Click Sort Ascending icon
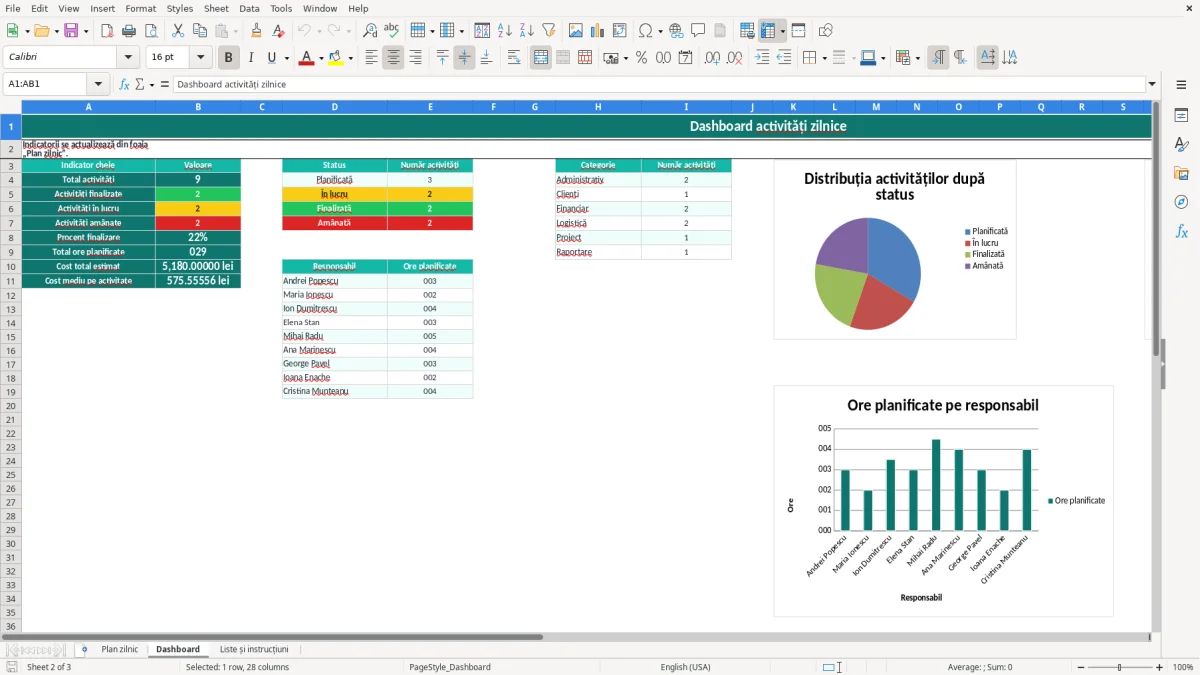The height and width of the screenshot is (675, 1200). point(505,31)
